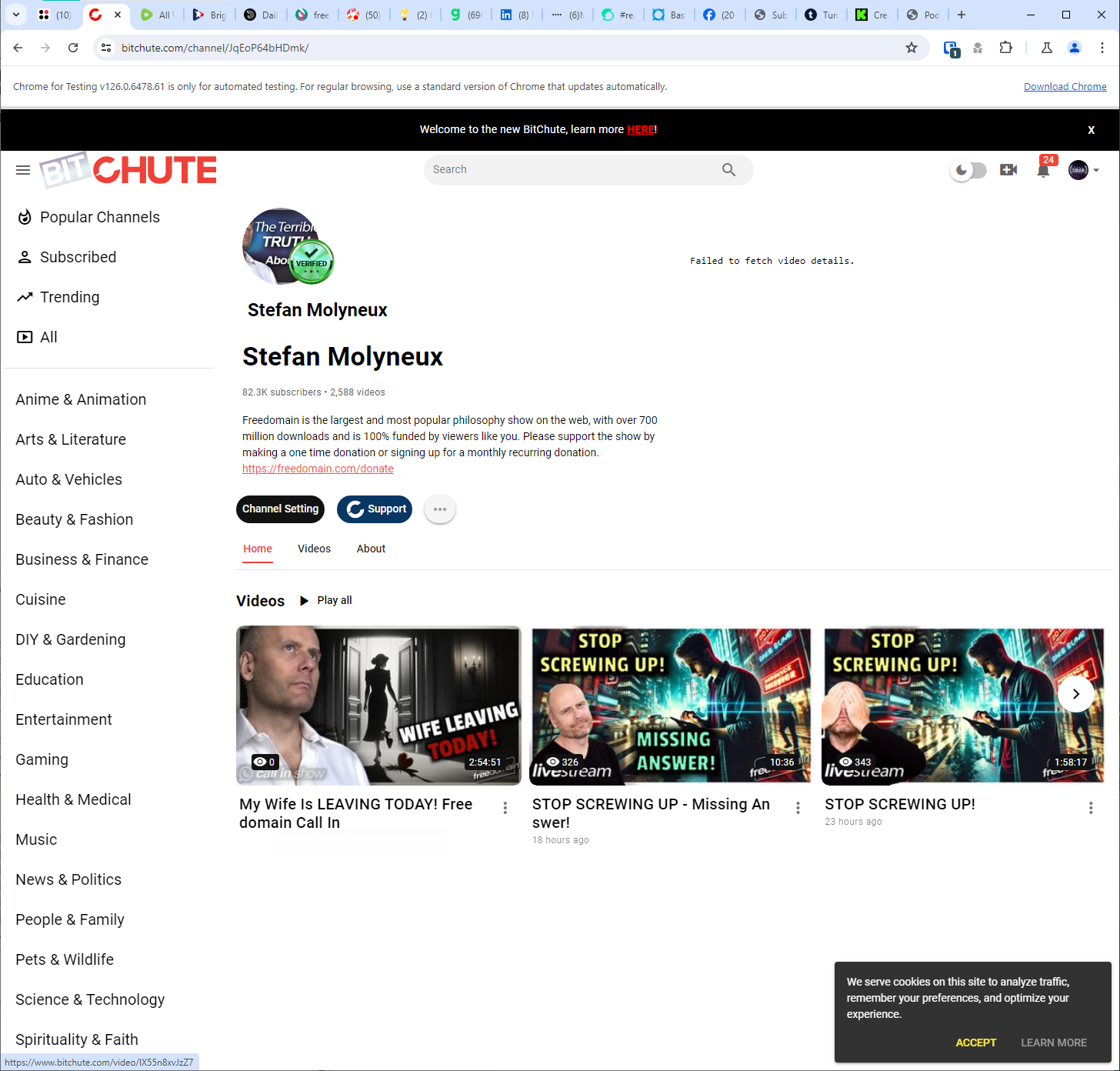Screen dimensions: 1120x1071
Task: Open 'STOP SCREWING UP - Missing Answer' title
Action: click(651, 813)
